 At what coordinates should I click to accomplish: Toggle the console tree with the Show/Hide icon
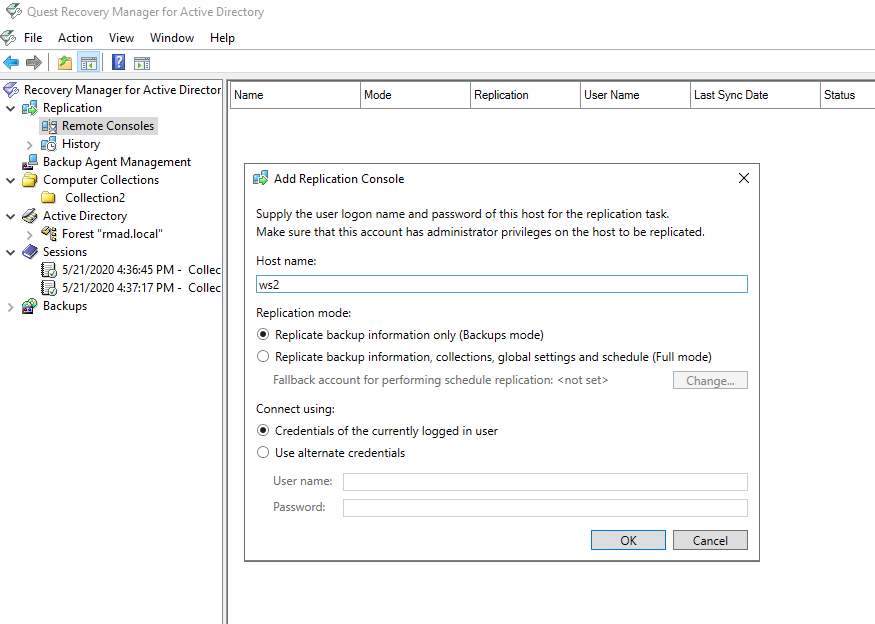[x=88, y=62]
